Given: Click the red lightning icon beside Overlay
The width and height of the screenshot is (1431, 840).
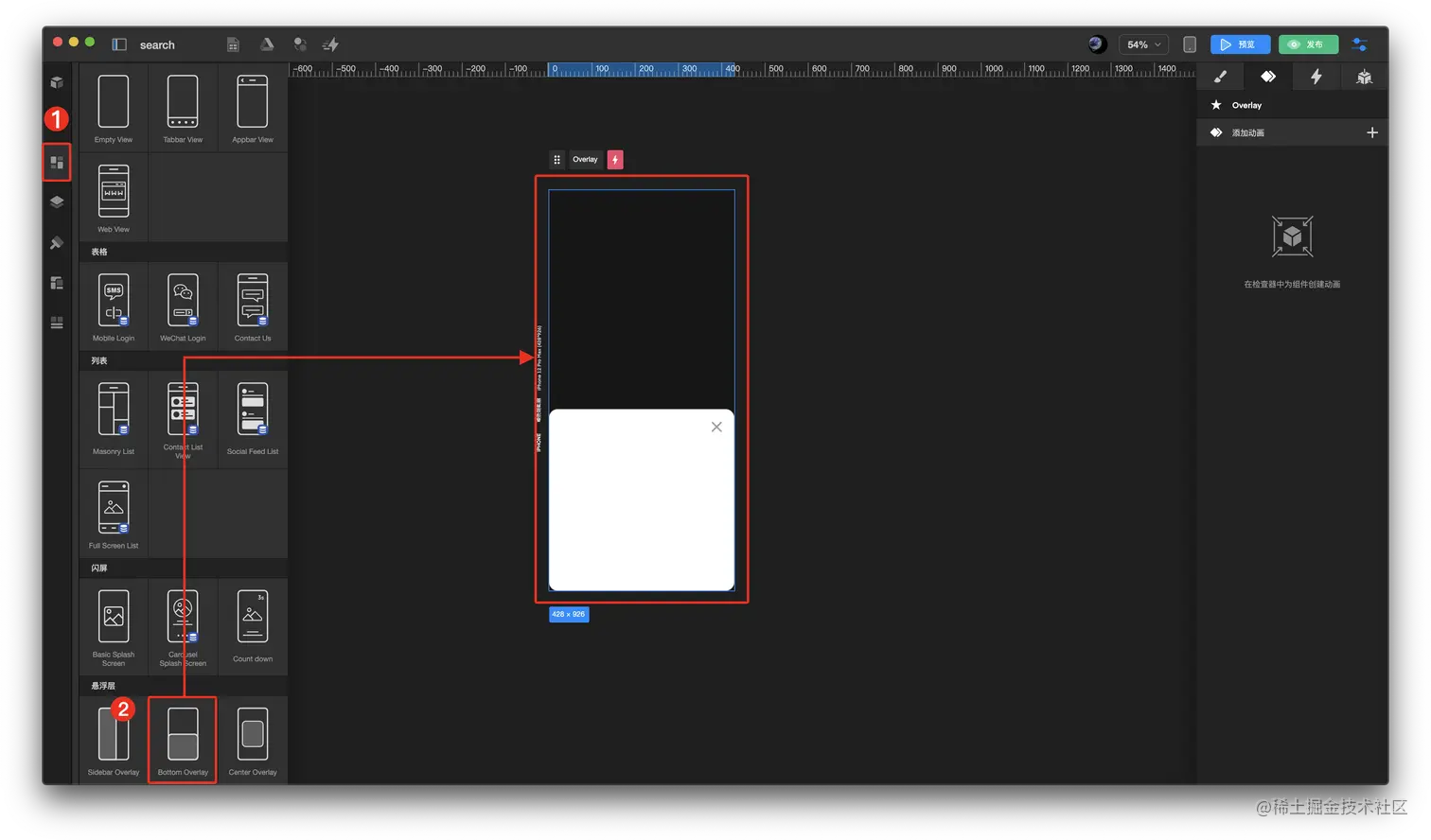Looking at the screenshot, I should [x=615, y=159].
